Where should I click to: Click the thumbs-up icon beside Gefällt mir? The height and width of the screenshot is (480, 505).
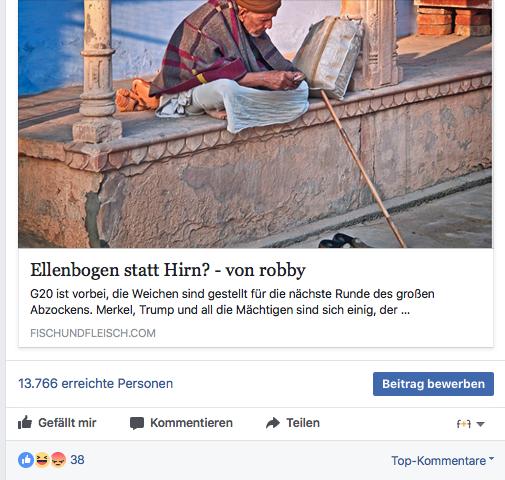click(25, 423)
